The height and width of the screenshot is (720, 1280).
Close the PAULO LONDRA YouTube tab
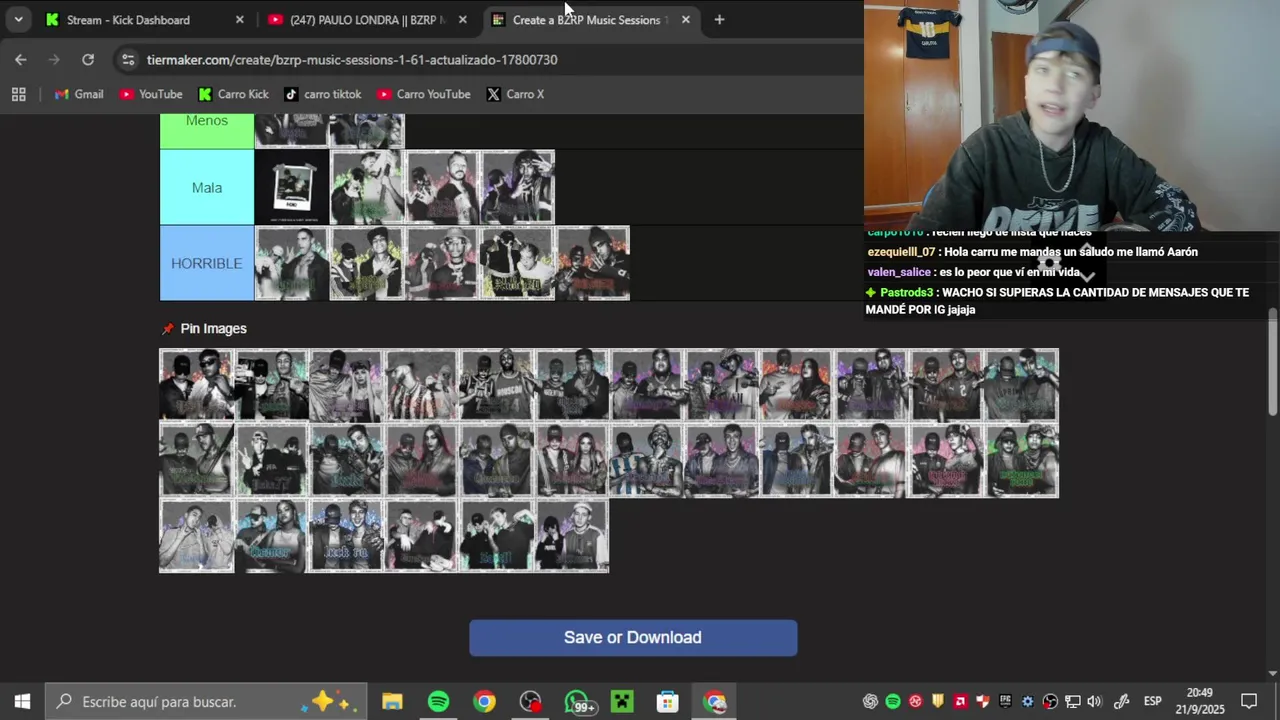[462, 20]
